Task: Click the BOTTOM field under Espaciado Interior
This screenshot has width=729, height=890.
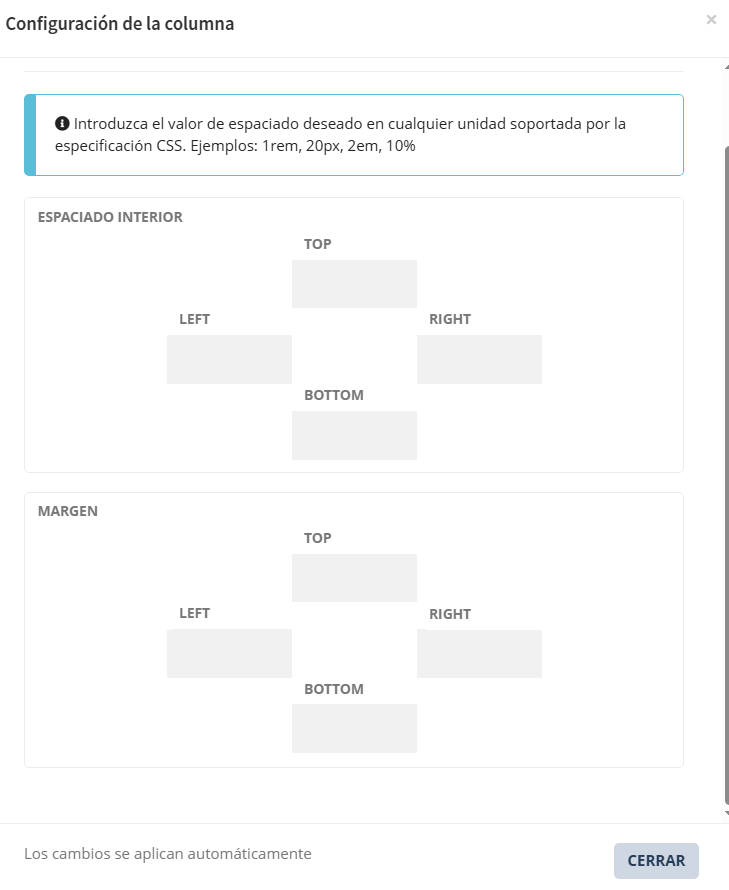Action: (x=354, y=435)
